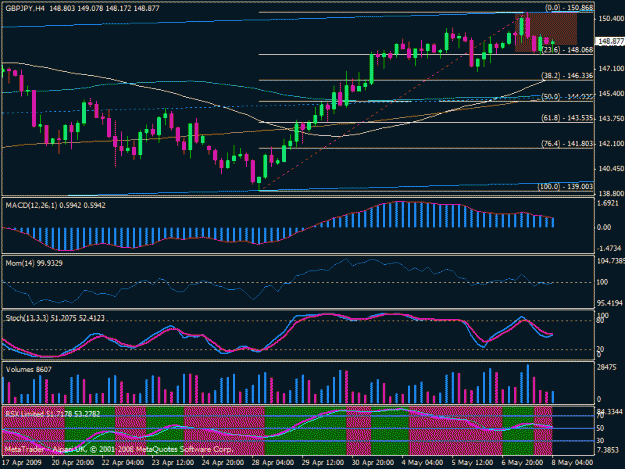Select the Fibonacci 61.8 level label 143.535
Screen dimensions: 625x469
pyautogui.click(x=567, y=118)
